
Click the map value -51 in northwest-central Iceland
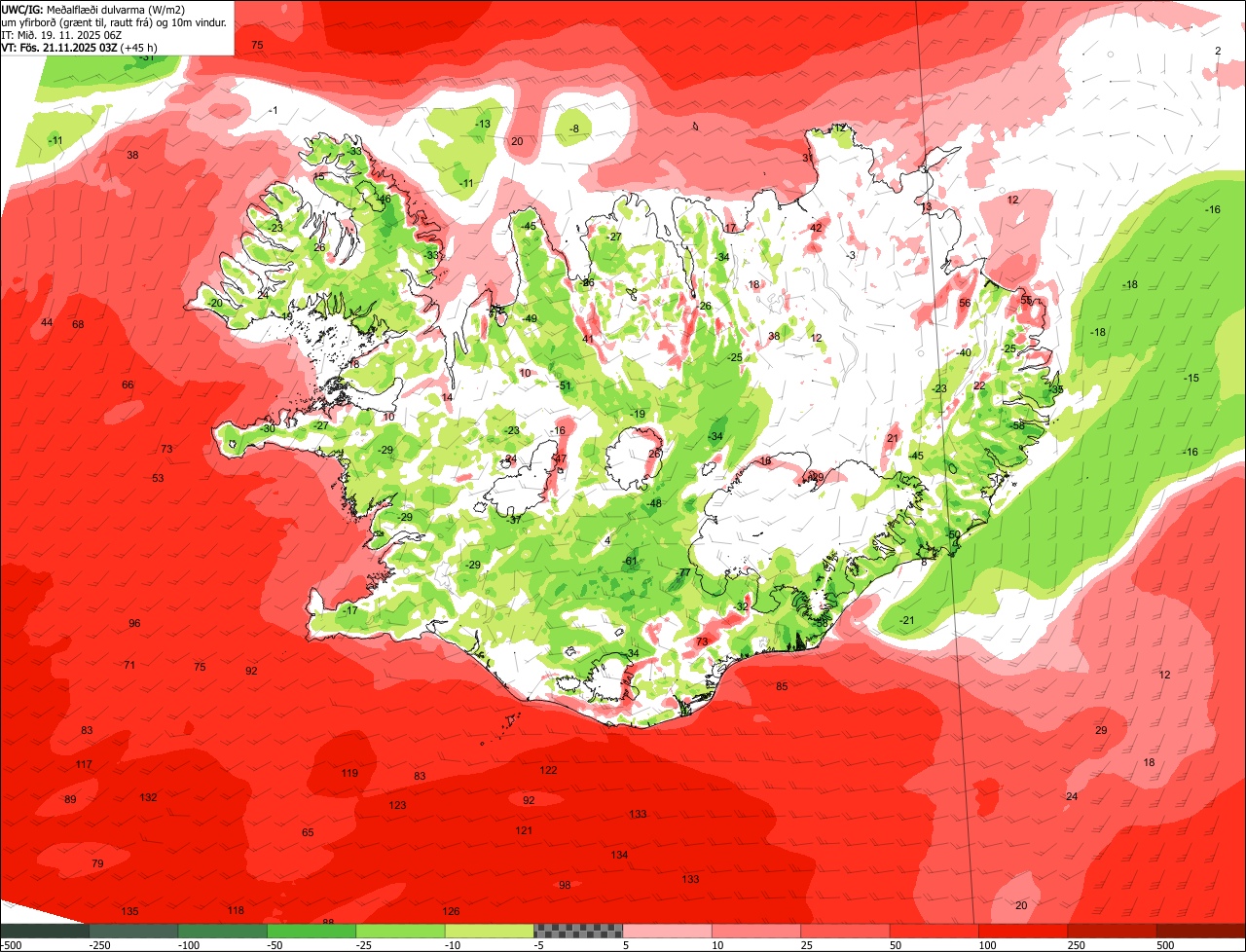[564, 385]
